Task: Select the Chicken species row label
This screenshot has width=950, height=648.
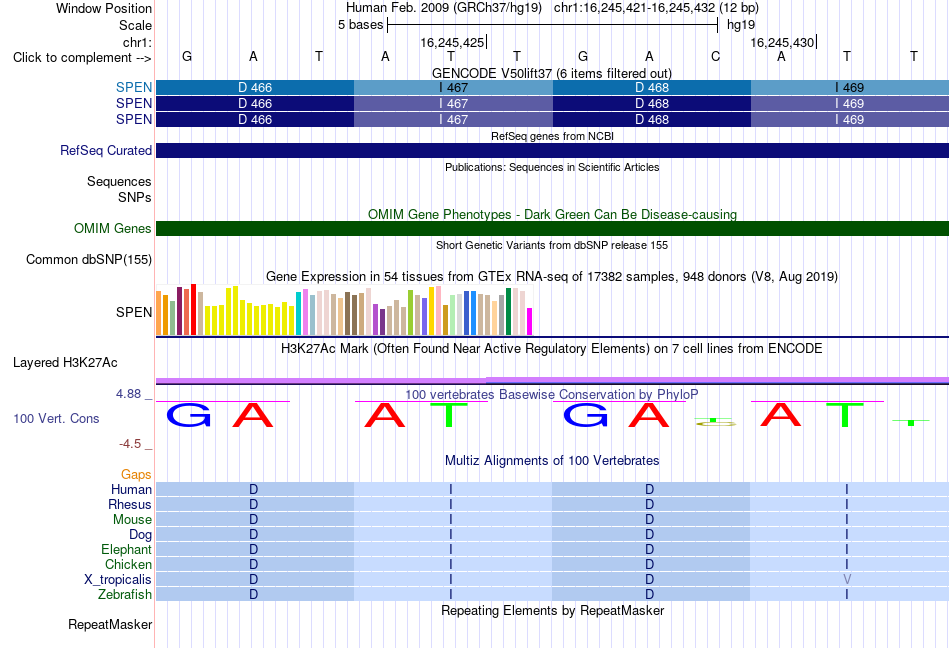Action: 128,564
